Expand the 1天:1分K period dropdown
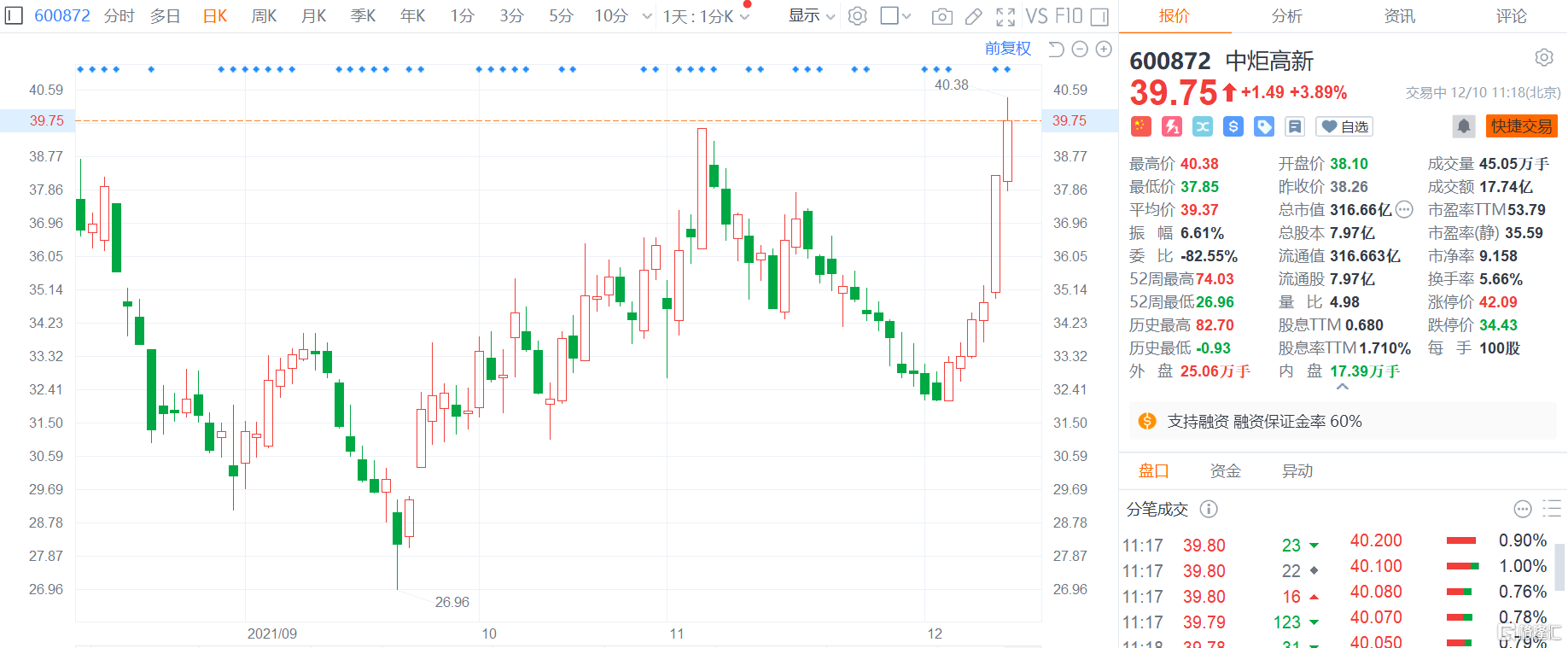The width and height of the screenshot is (1568, 648). [x=706, y=16]
